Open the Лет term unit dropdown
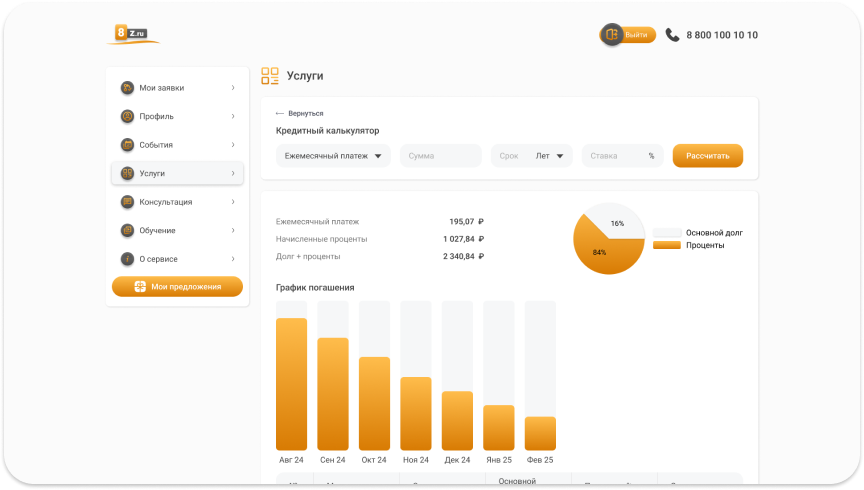The image size is (864, 490). [x=552, y=156]
